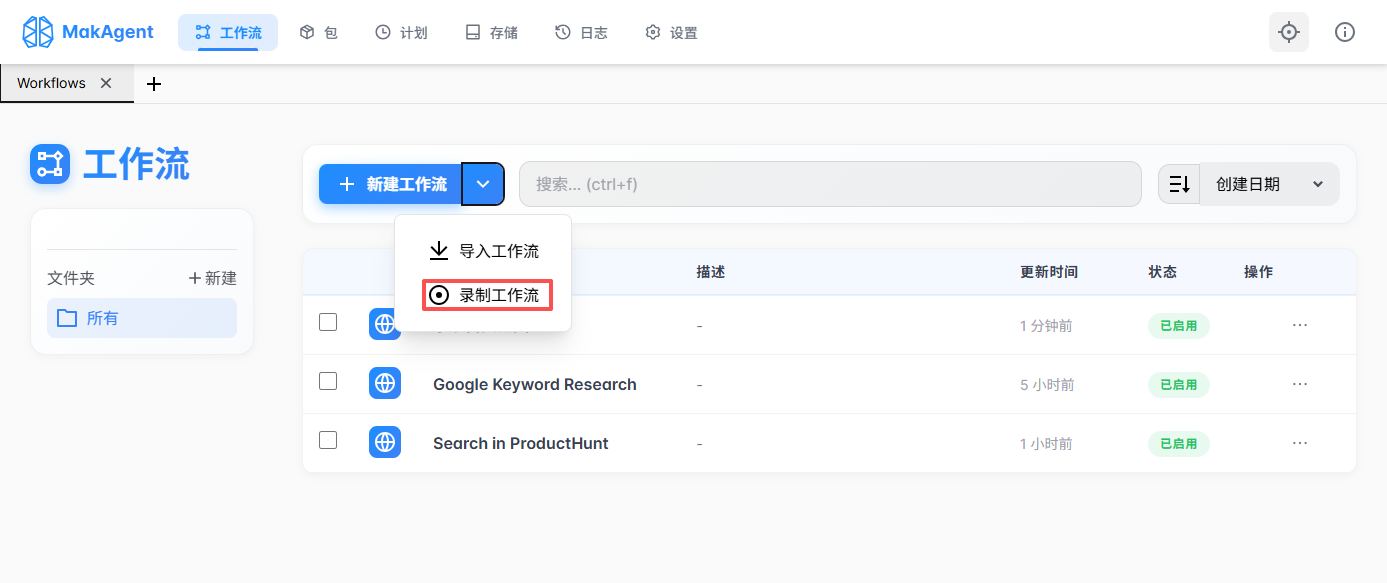Click the 新建工作流 button
1387x583 pixels.
click(390, 183)
